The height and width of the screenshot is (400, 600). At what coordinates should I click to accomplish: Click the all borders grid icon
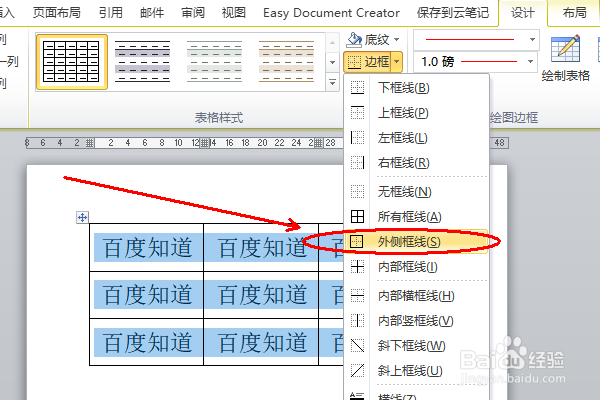[x=357, y=216]
